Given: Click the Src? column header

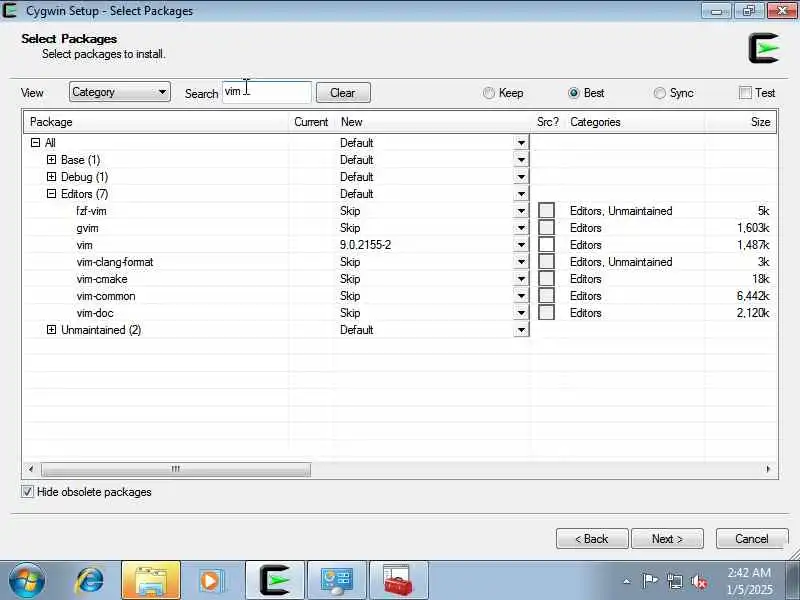Looking at the screenshot, I should 548,122.
